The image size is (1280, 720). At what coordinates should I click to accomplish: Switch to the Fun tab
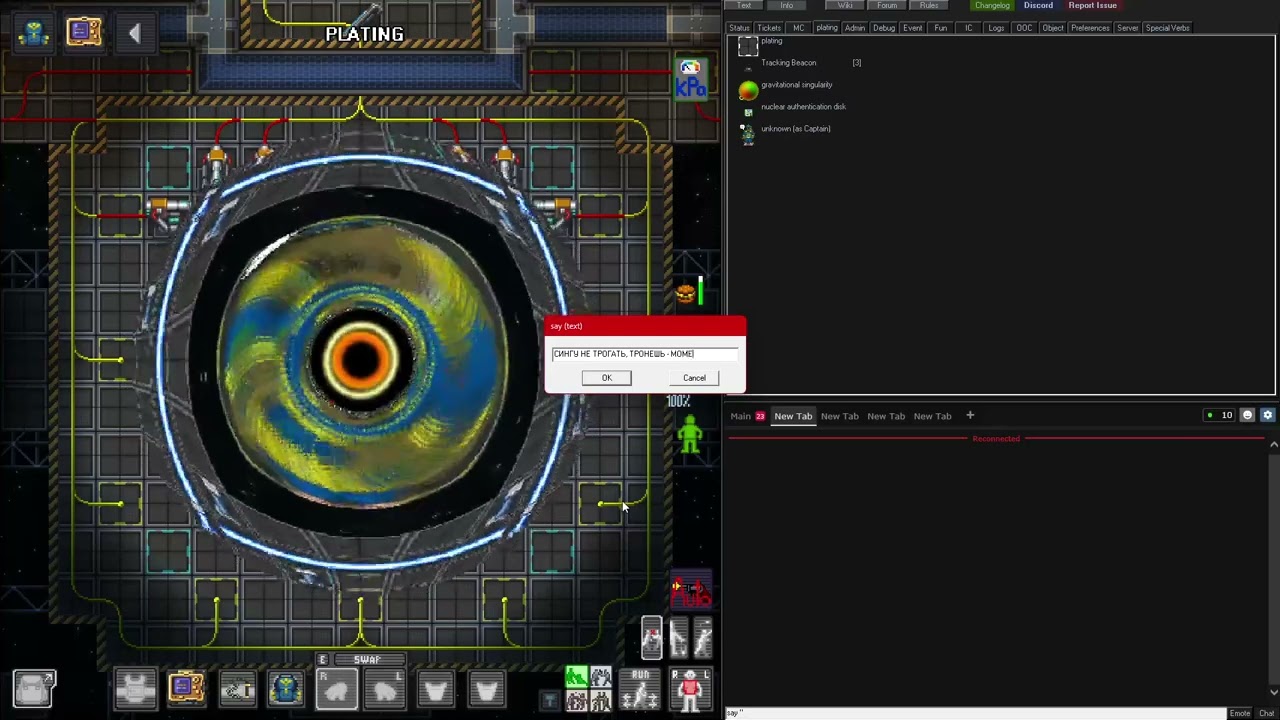[941, 28]
